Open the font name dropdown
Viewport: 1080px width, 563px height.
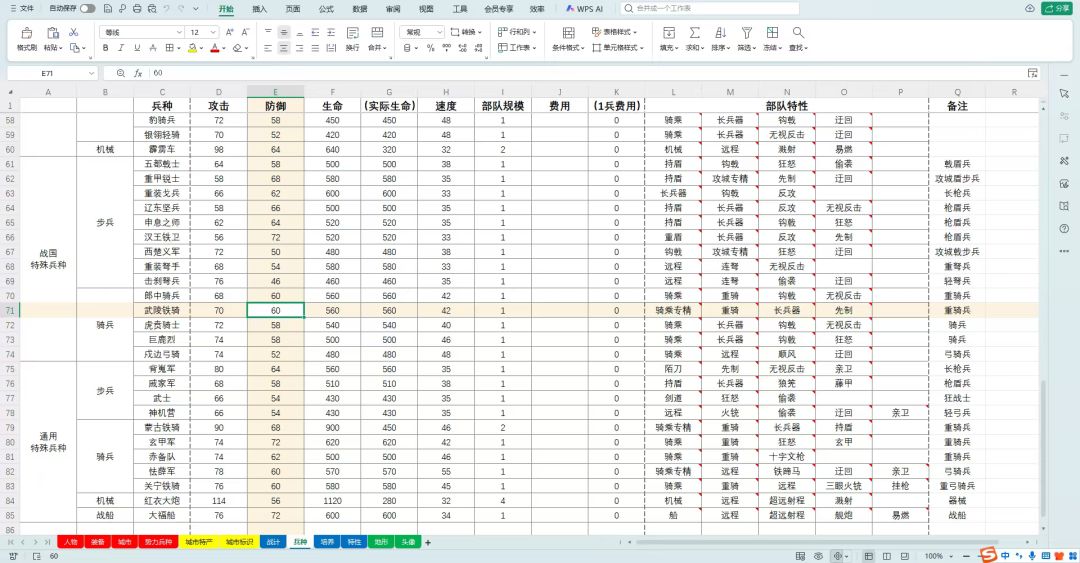pyautogui.click(x=179, y=32)
